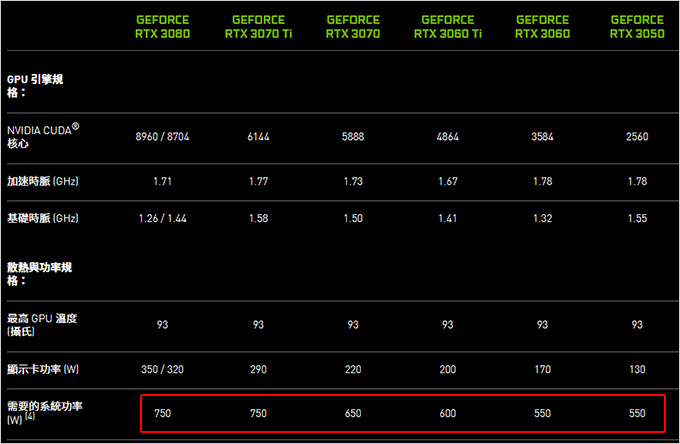Select the 1.26 / 1.44 base clock value
The height and width of the screenshot is (444, 680).
click(162, 218)
